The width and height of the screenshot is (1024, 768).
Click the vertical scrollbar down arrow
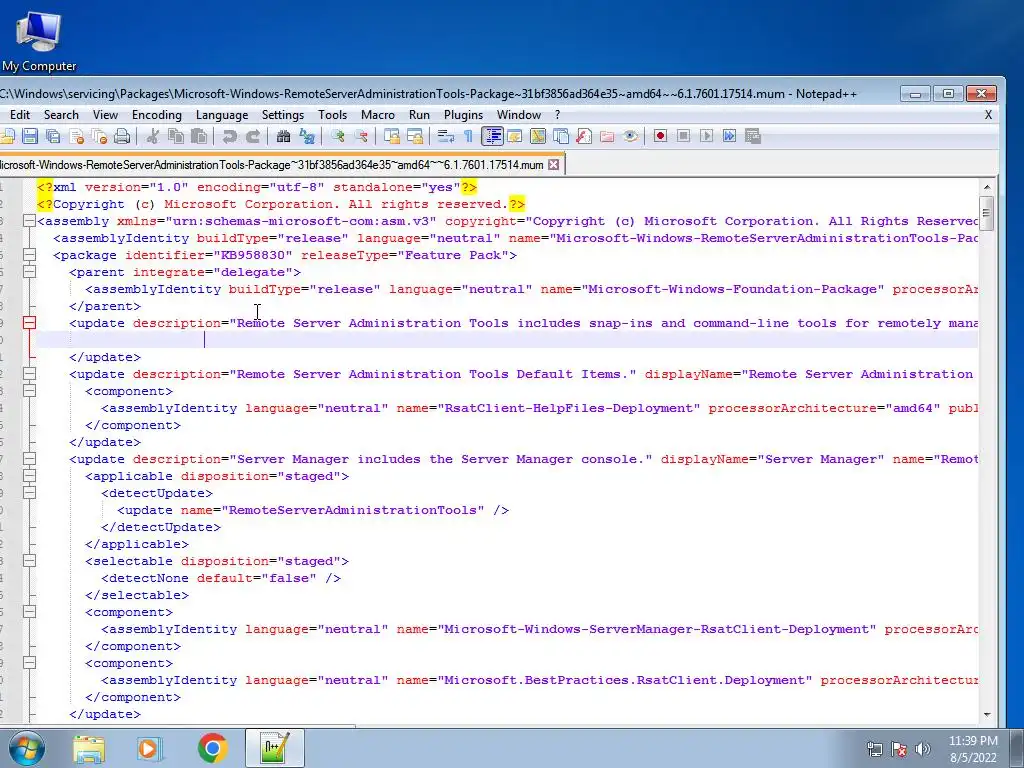(x=987, y=714)
